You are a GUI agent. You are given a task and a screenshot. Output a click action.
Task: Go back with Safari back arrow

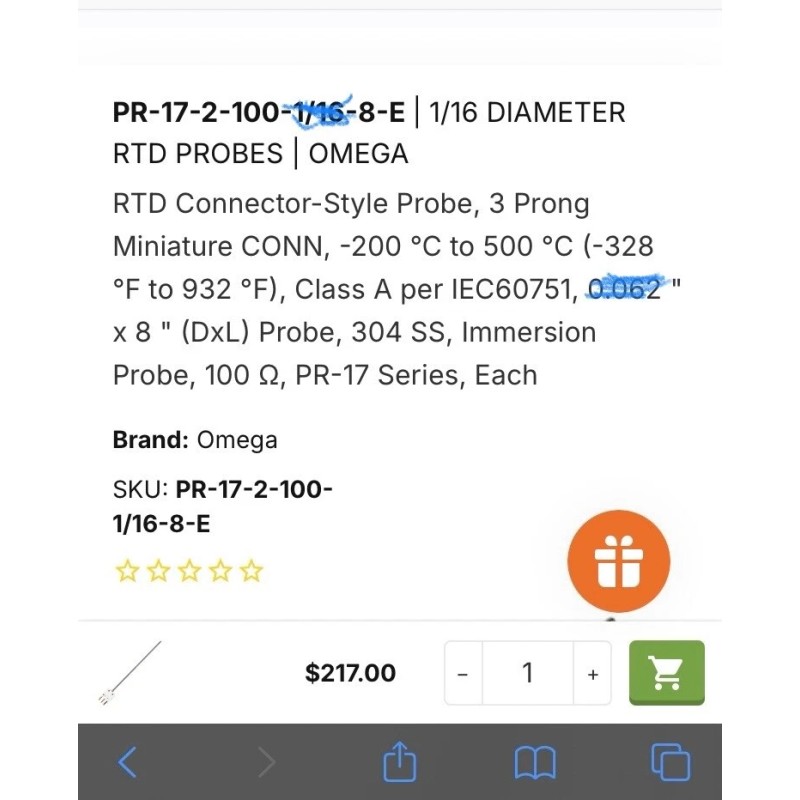click(x=127, y=763)
